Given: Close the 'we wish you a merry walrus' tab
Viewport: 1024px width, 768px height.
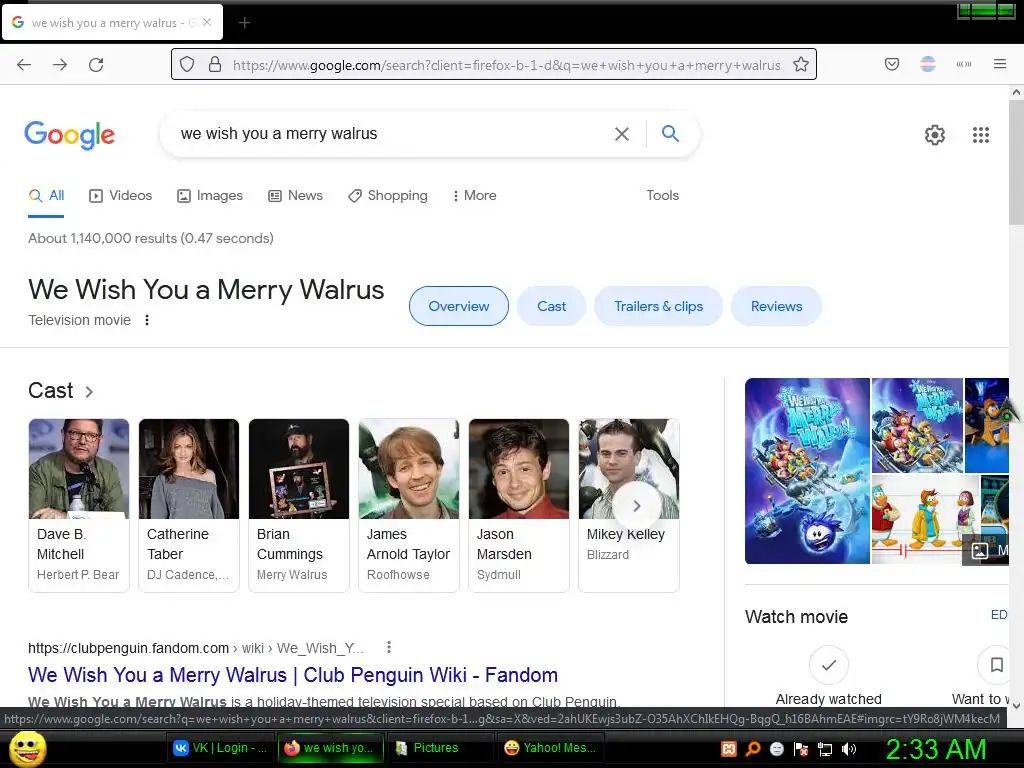Looking at the screenshot, I should coord(207,22).
